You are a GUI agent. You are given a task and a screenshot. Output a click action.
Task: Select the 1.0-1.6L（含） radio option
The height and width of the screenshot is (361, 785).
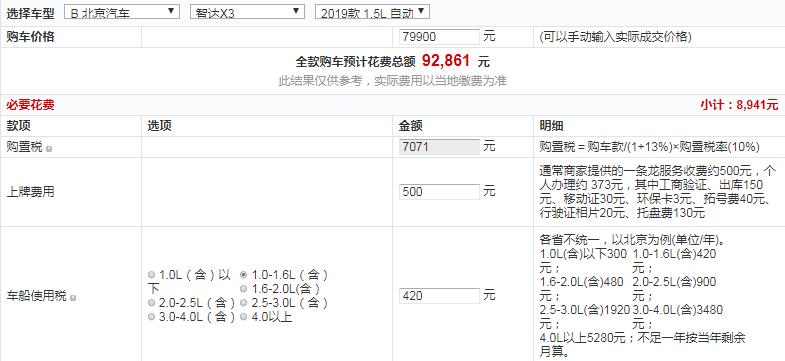click(x=244, y=275)
